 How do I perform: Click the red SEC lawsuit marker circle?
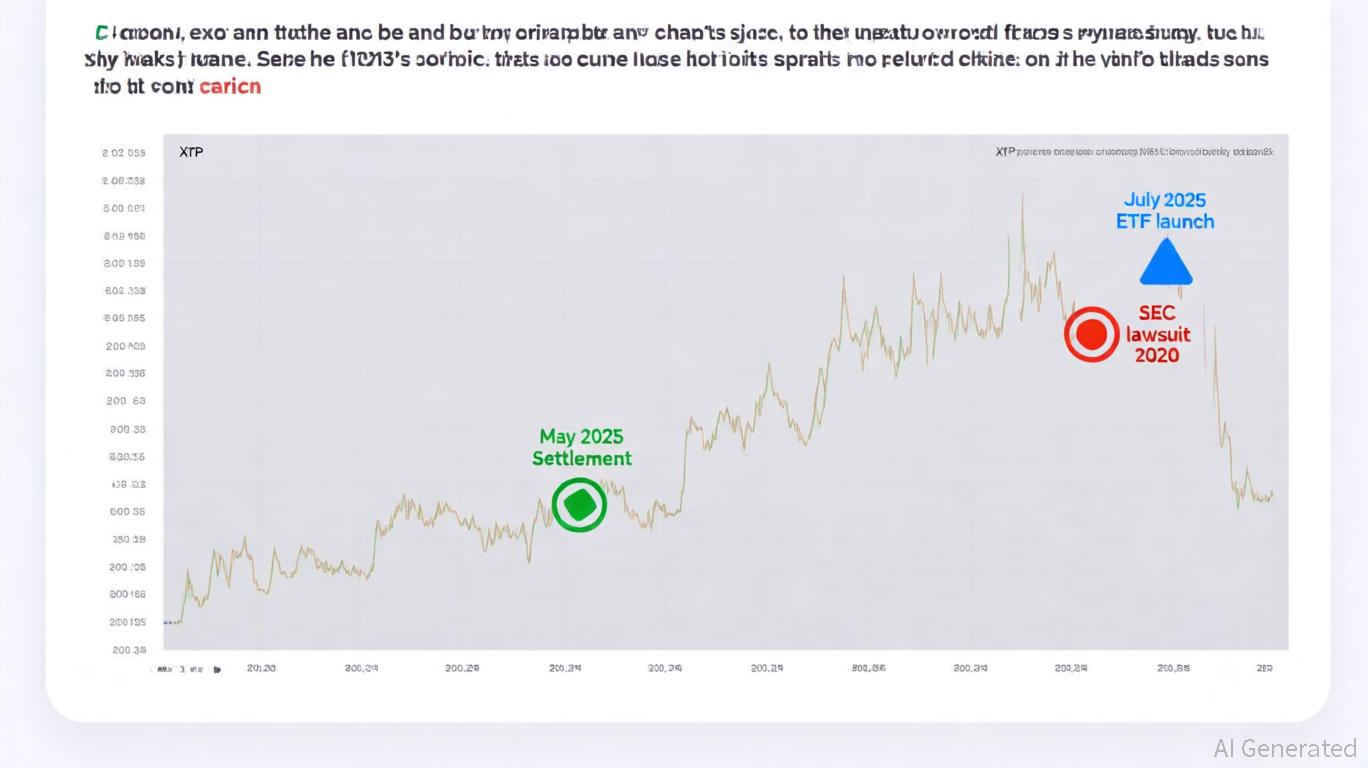(x=1091, y=334)
